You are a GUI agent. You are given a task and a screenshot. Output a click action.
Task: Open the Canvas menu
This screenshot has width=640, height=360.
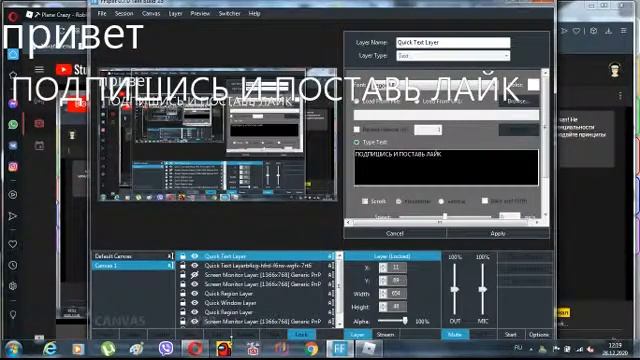(x=151, y=13)
